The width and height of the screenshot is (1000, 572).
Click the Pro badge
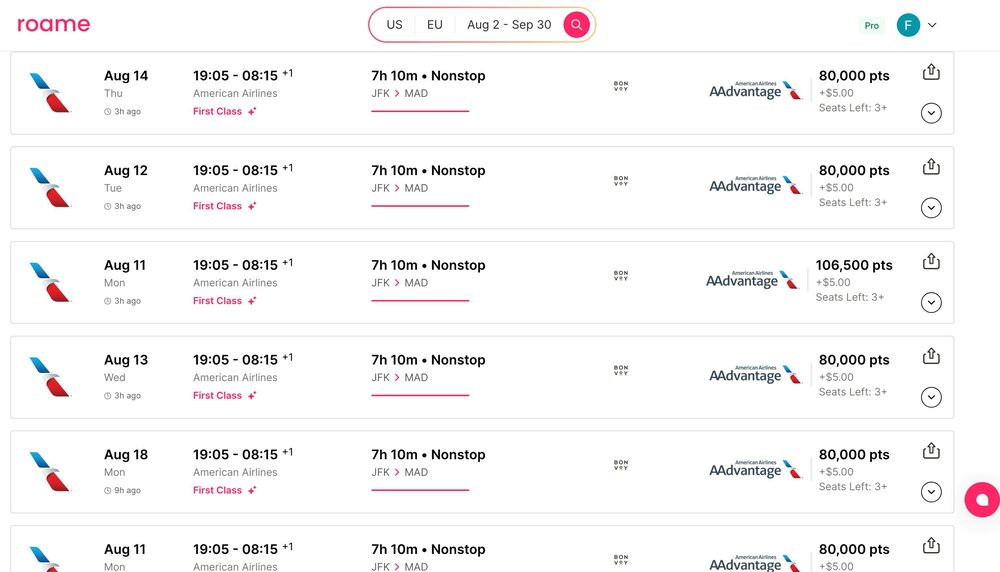click(871, 26)
